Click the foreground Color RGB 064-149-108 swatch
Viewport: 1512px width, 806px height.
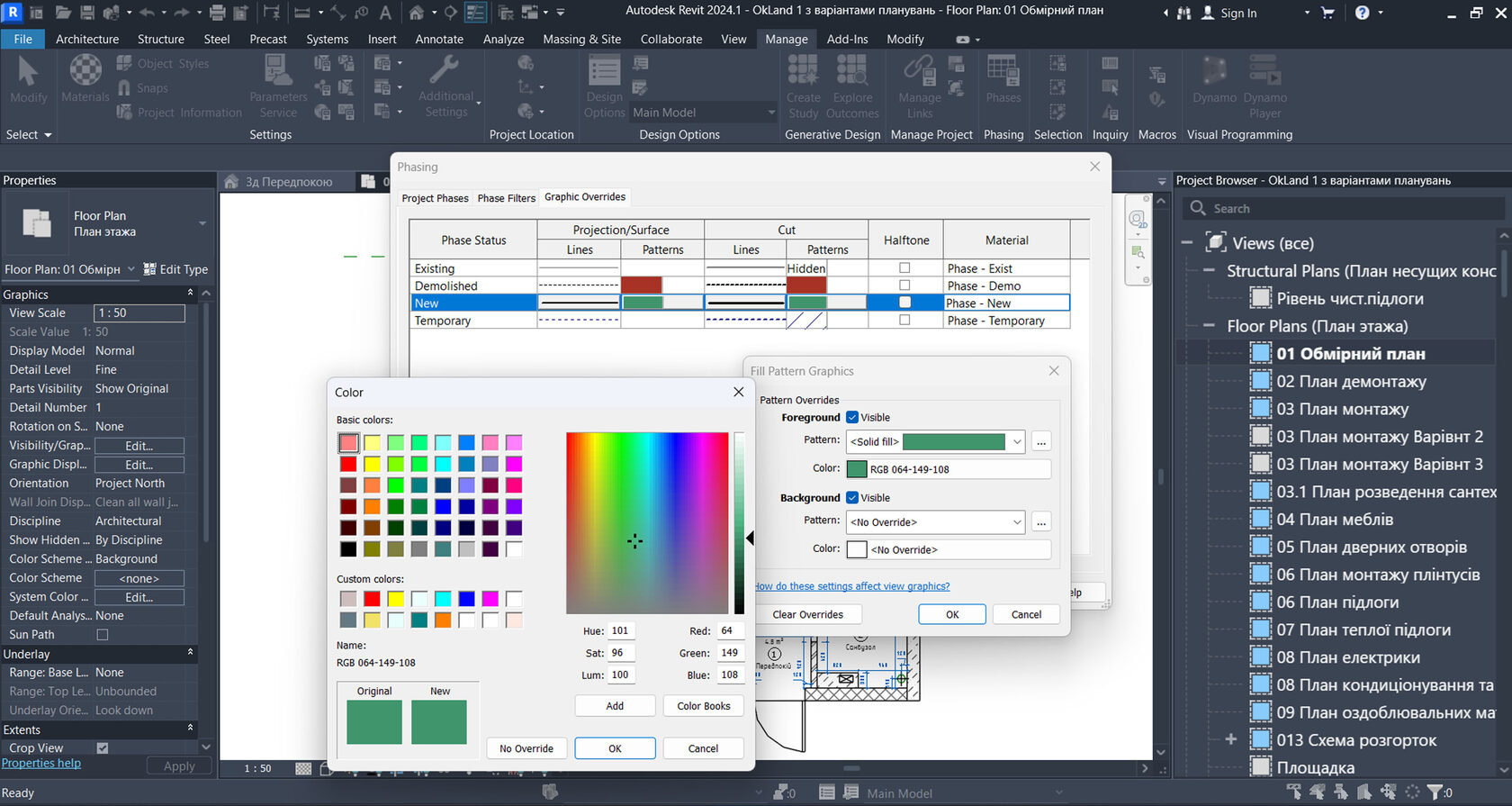pyautogui.click(x=857, y=469)
